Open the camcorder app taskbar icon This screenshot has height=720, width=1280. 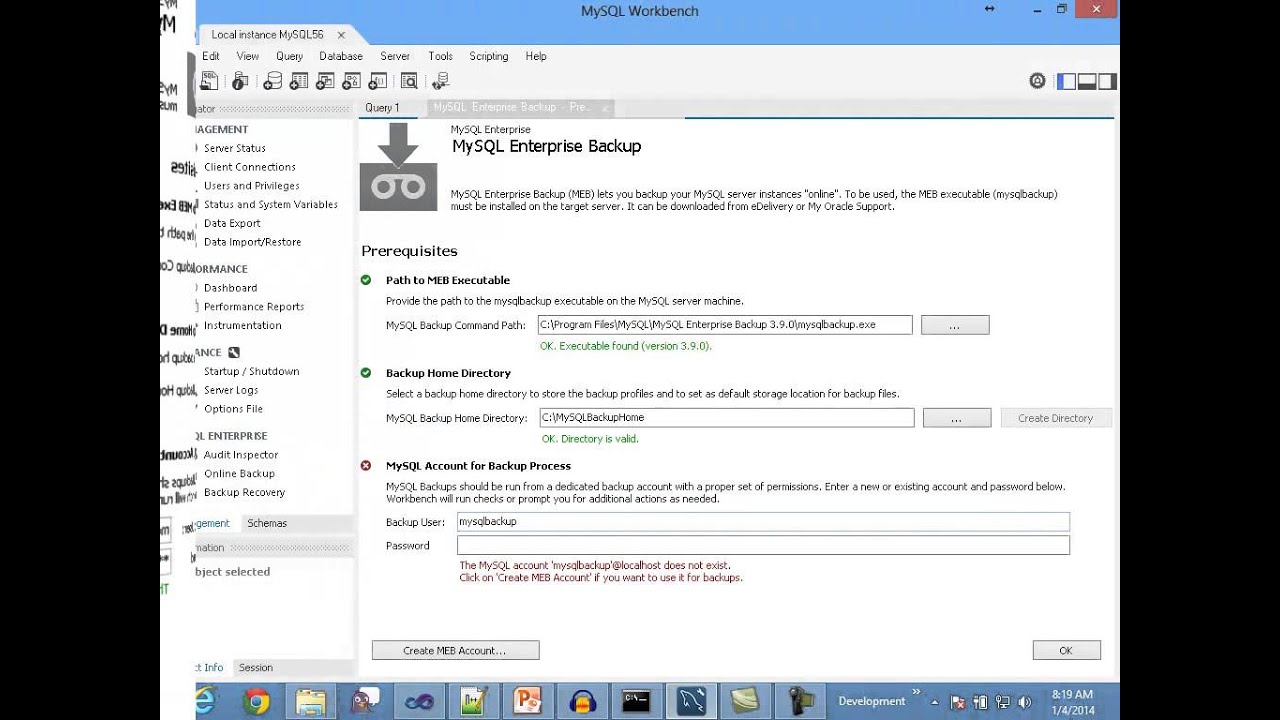coord(799,701)
